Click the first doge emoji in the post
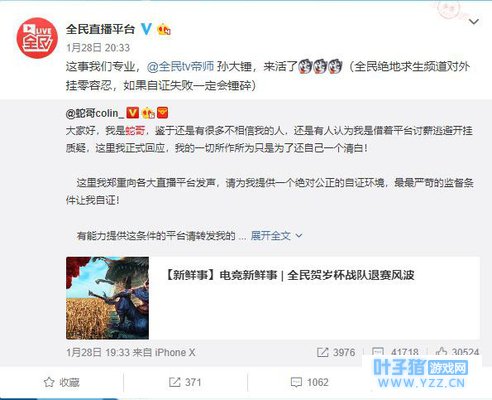The width and height of the screenshot is (492, 400). coord(304,66)
